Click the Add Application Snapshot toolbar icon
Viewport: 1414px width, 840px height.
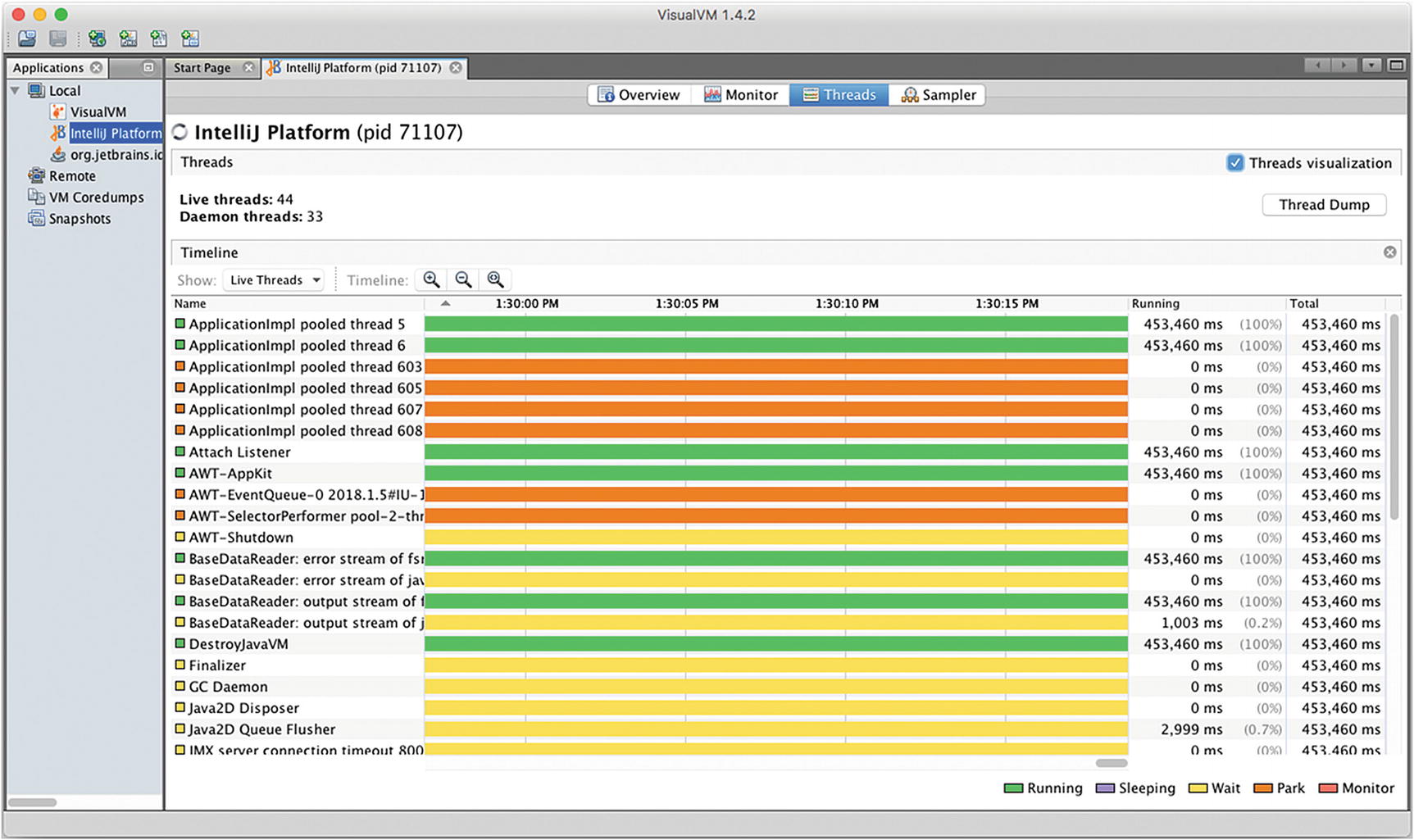[190, 39]
